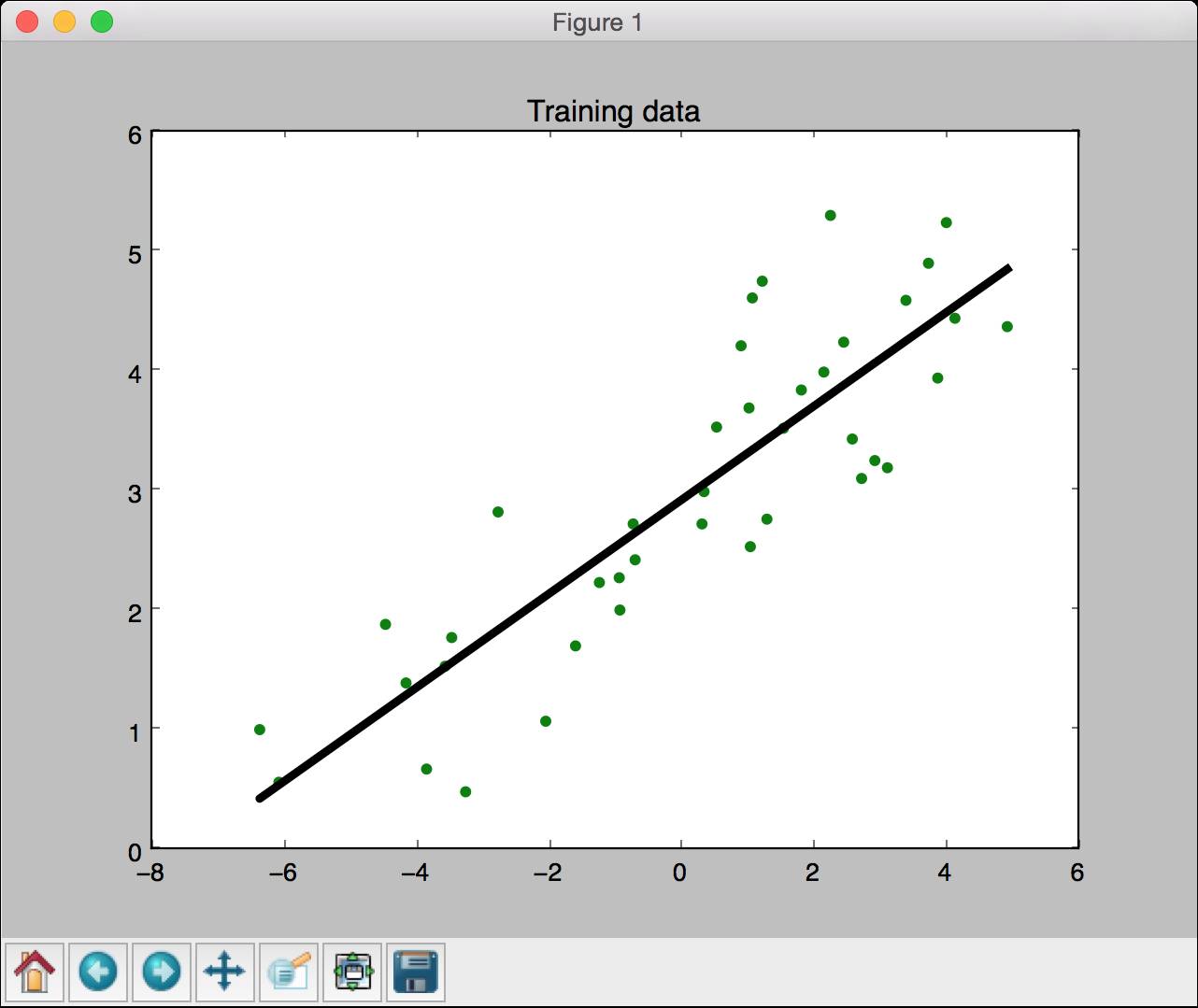Image resolution: width=1198 pixels, height=1008 pixels.
Task: Click the black regression line
Action: coord(635,533)
